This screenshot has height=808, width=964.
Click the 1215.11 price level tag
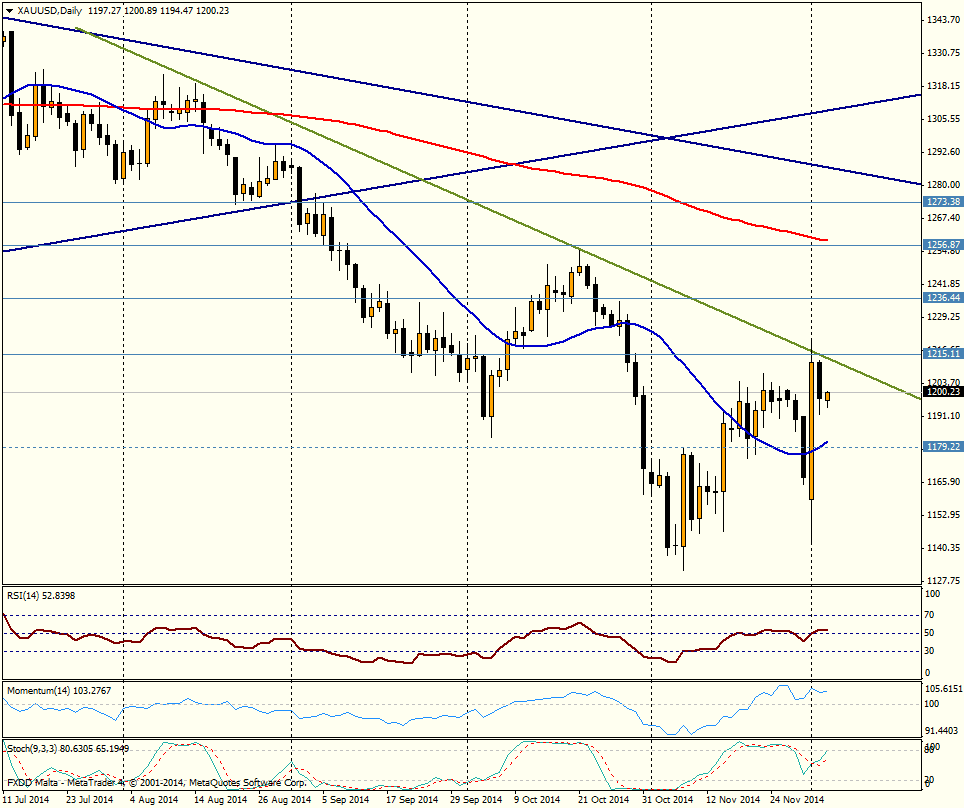pyautogui.click(x=941, y=354)
